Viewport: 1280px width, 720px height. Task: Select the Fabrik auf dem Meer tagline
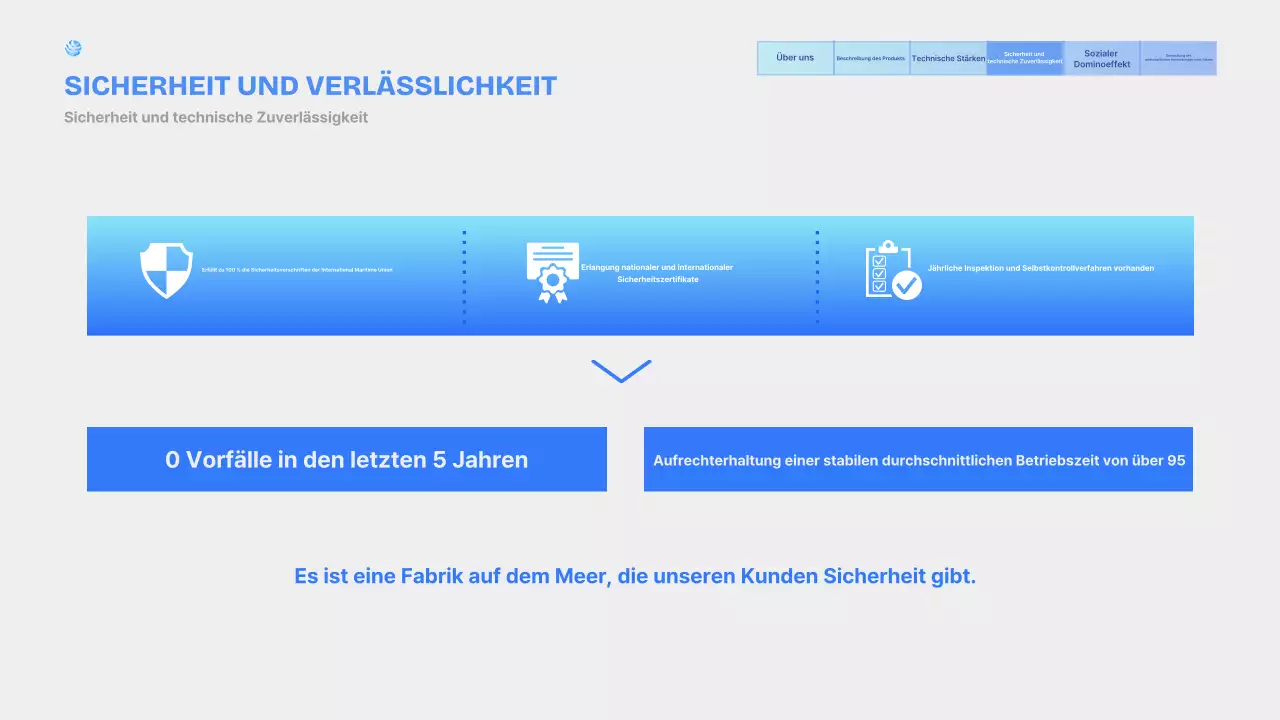[x=634, y=576]
